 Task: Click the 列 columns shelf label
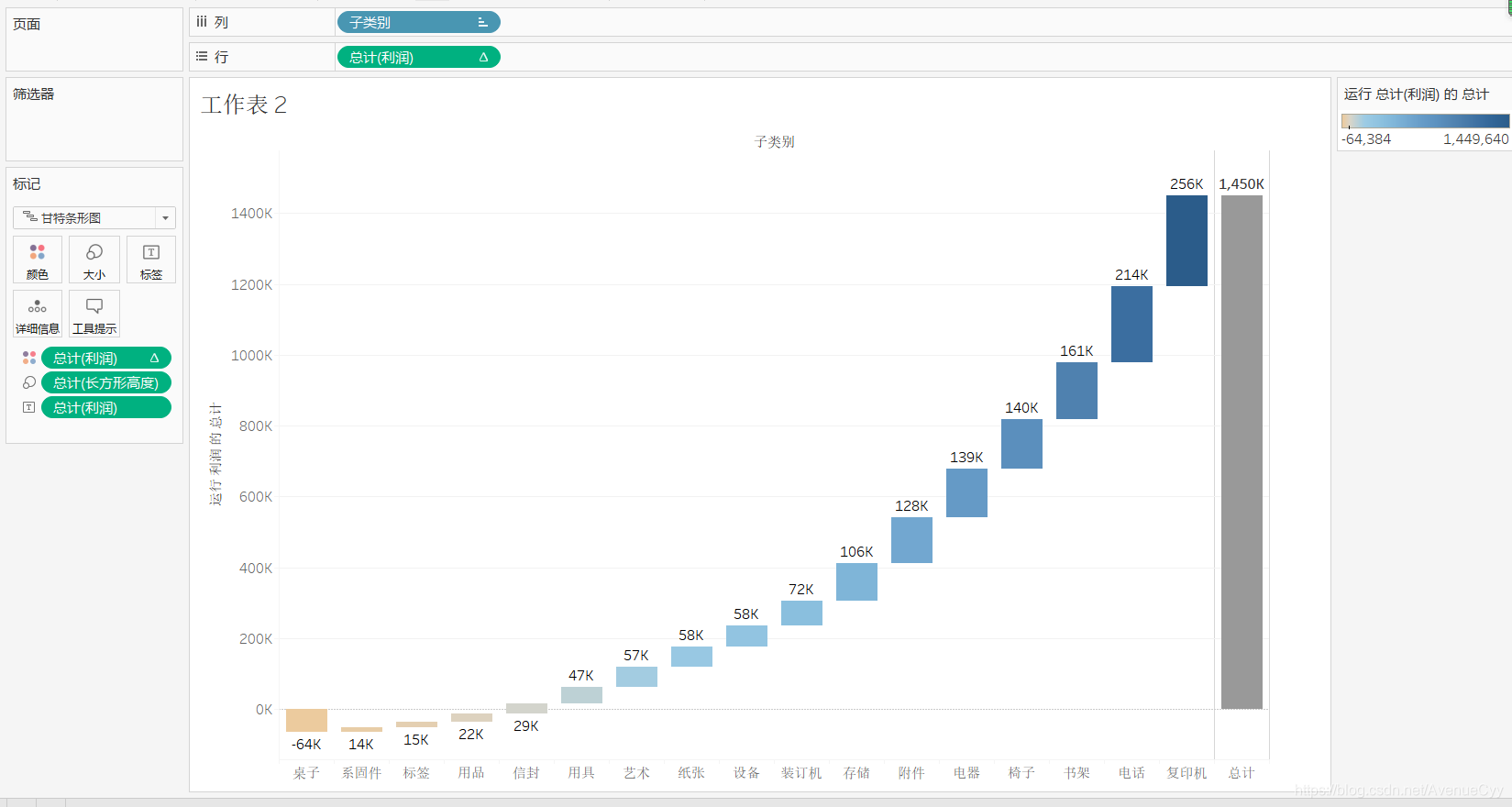pos(221,22)
